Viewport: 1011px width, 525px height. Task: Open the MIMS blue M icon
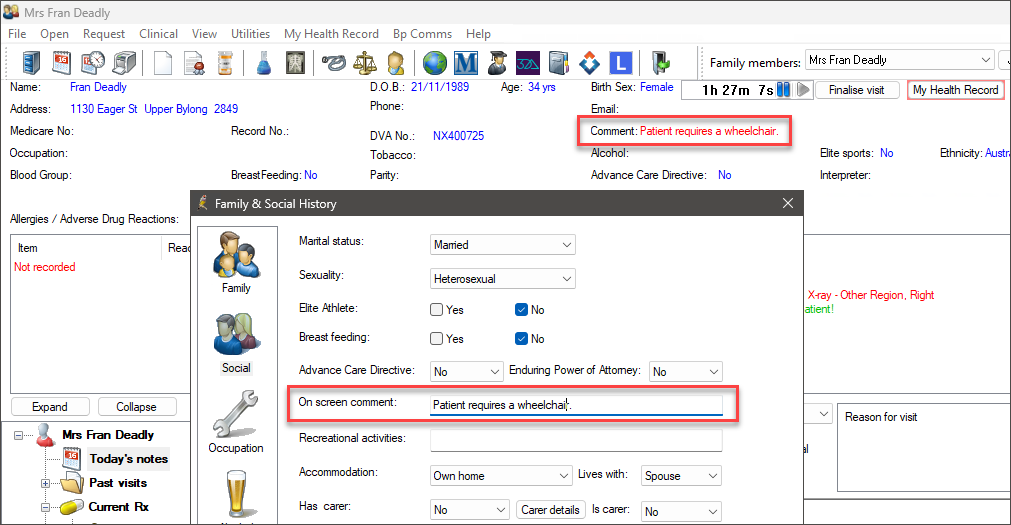(x=466, y=63)
